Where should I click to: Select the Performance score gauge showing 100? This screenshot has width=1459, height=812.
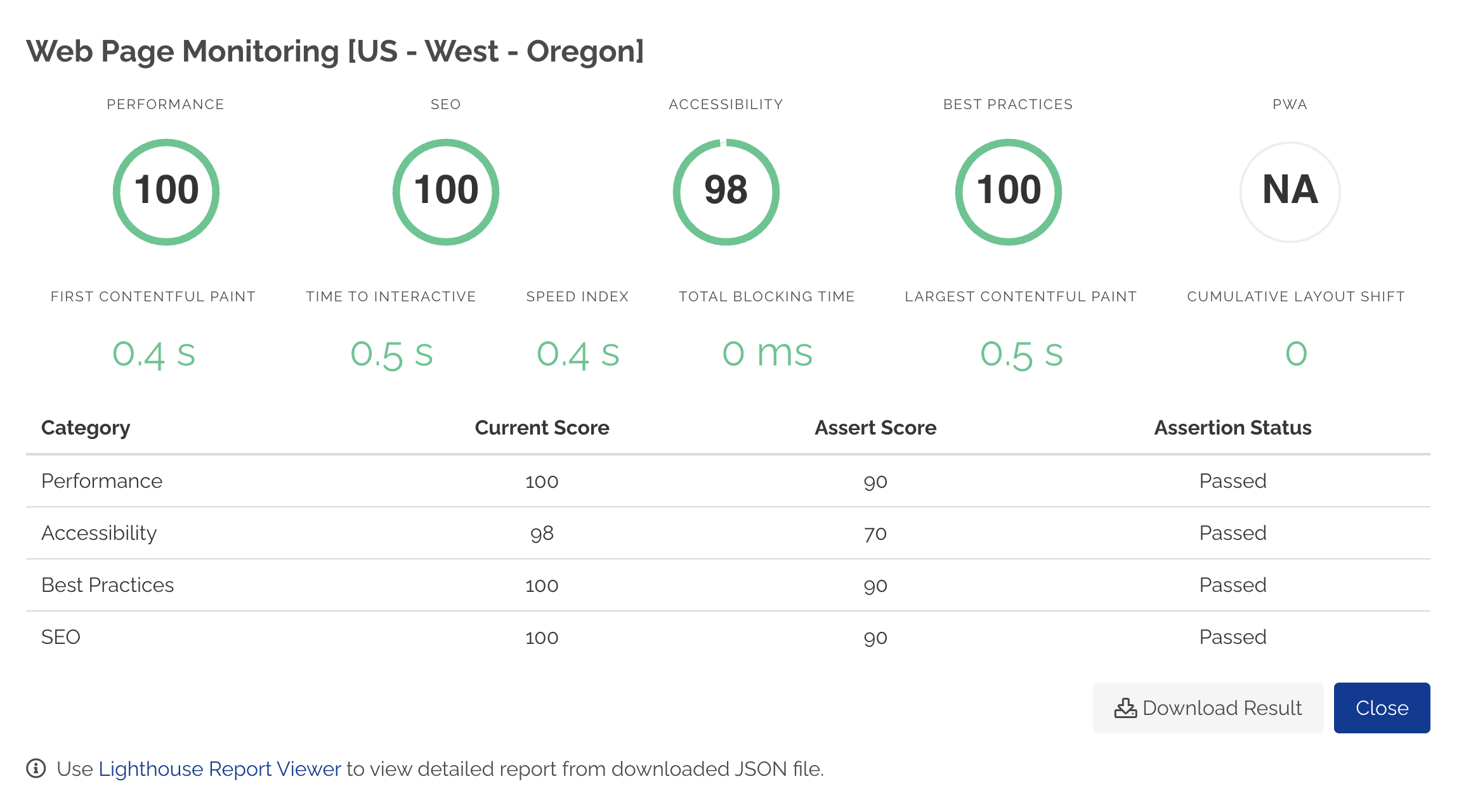(x=166, y=191)
